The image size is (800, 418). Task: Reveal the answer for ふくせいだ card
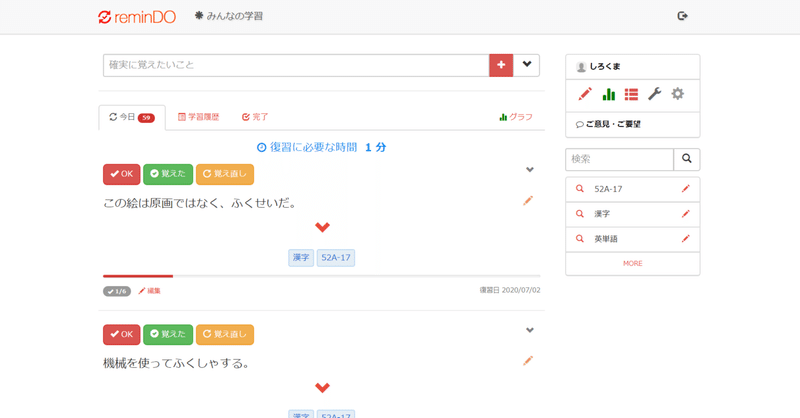click(322, 227)
